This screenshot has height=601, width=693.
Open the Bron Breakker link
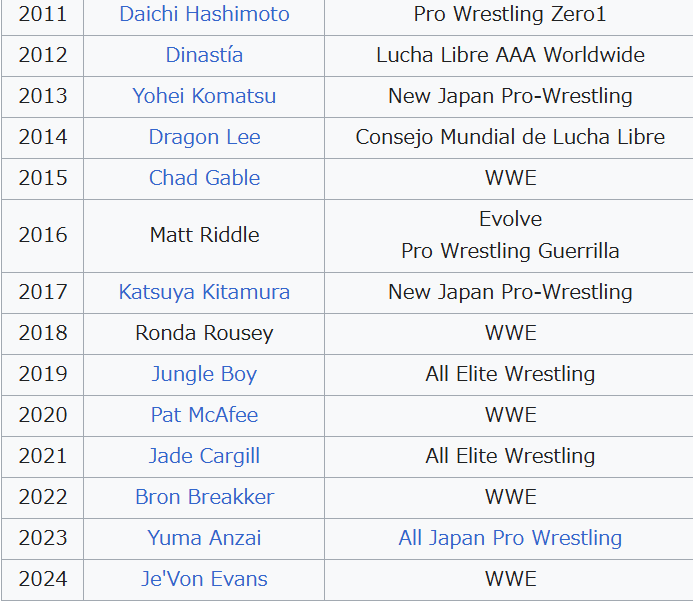204,497
